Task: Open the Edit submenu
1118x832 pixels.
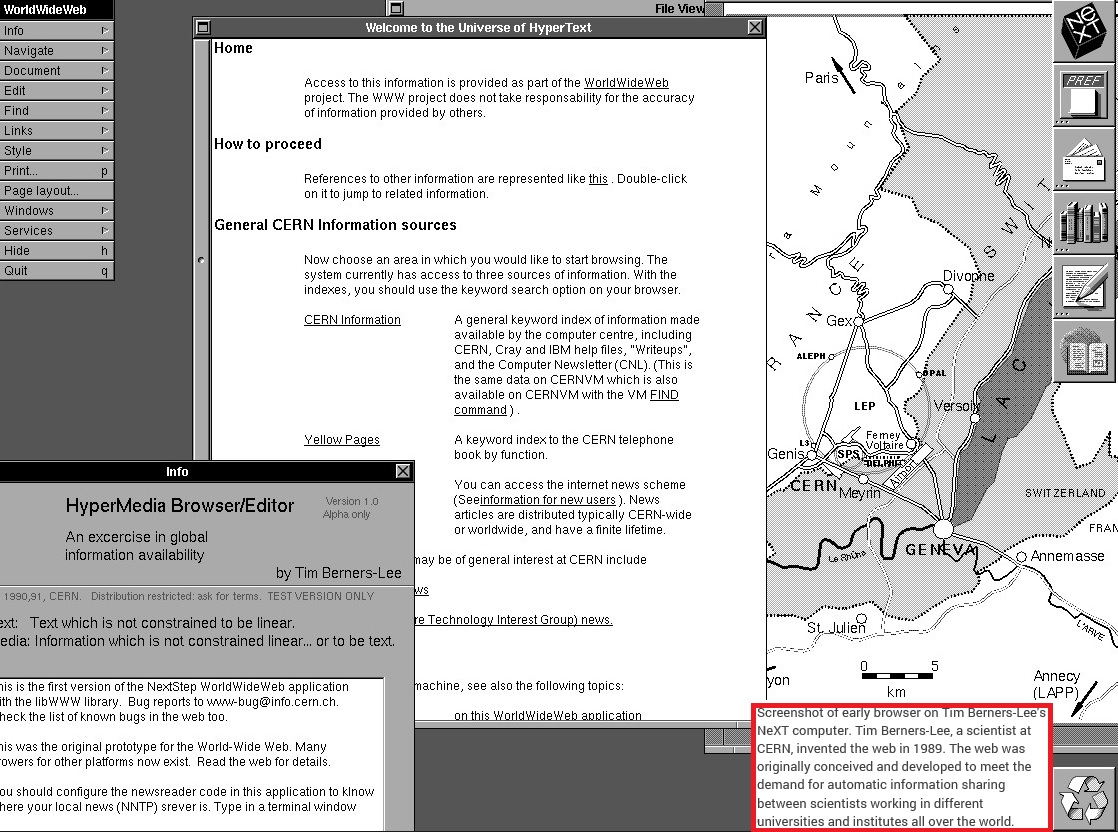Action: pos(56,91)
